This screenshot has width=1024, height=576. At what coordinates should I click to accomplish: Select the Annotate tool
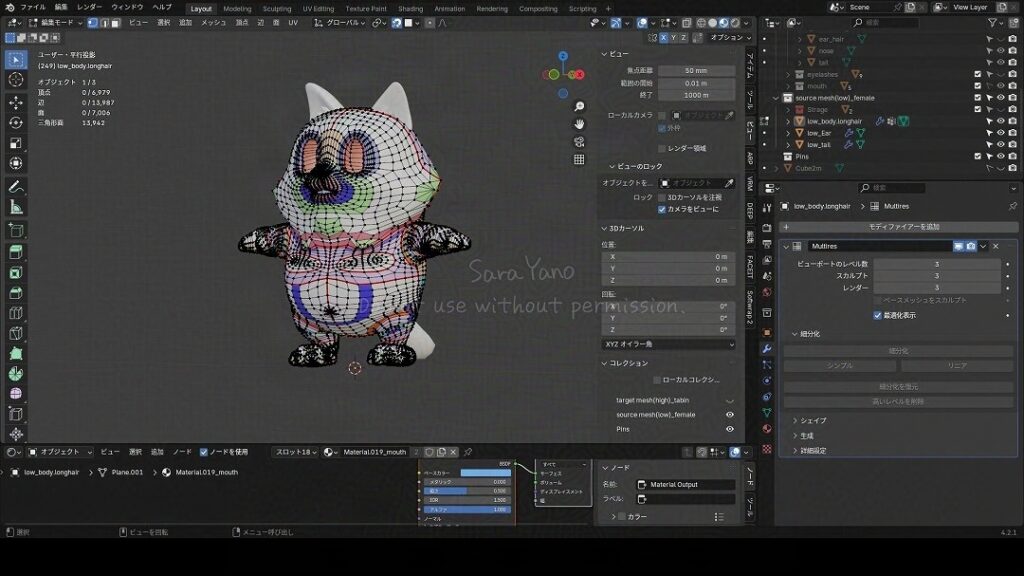point(16,187)
